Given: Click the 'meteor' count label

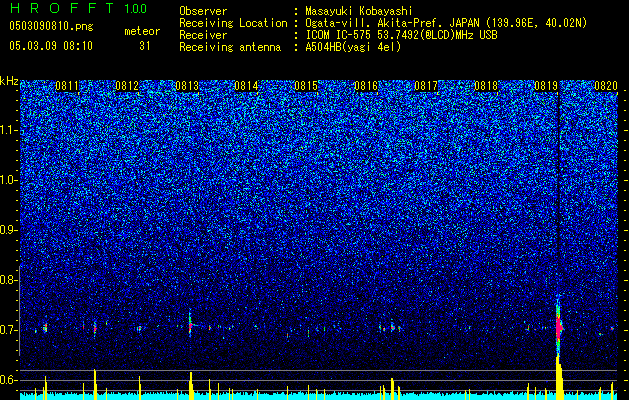Looking at the screenshot, I should click(142, 31).
